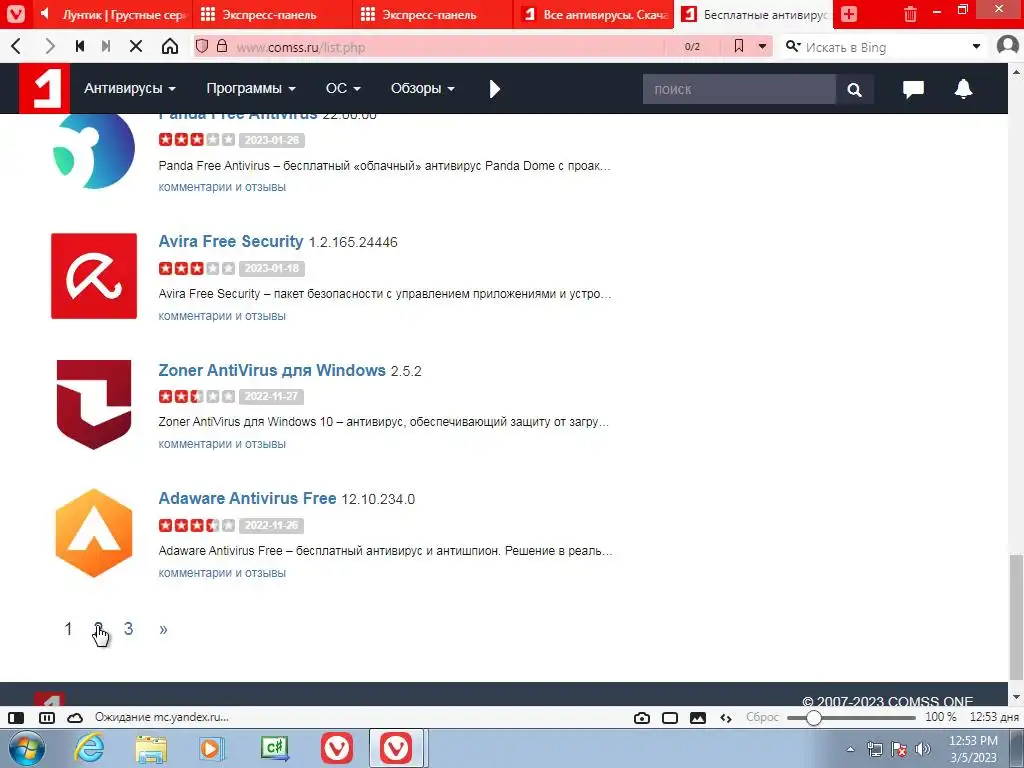Go to the home page

click(x=170, y=46)
